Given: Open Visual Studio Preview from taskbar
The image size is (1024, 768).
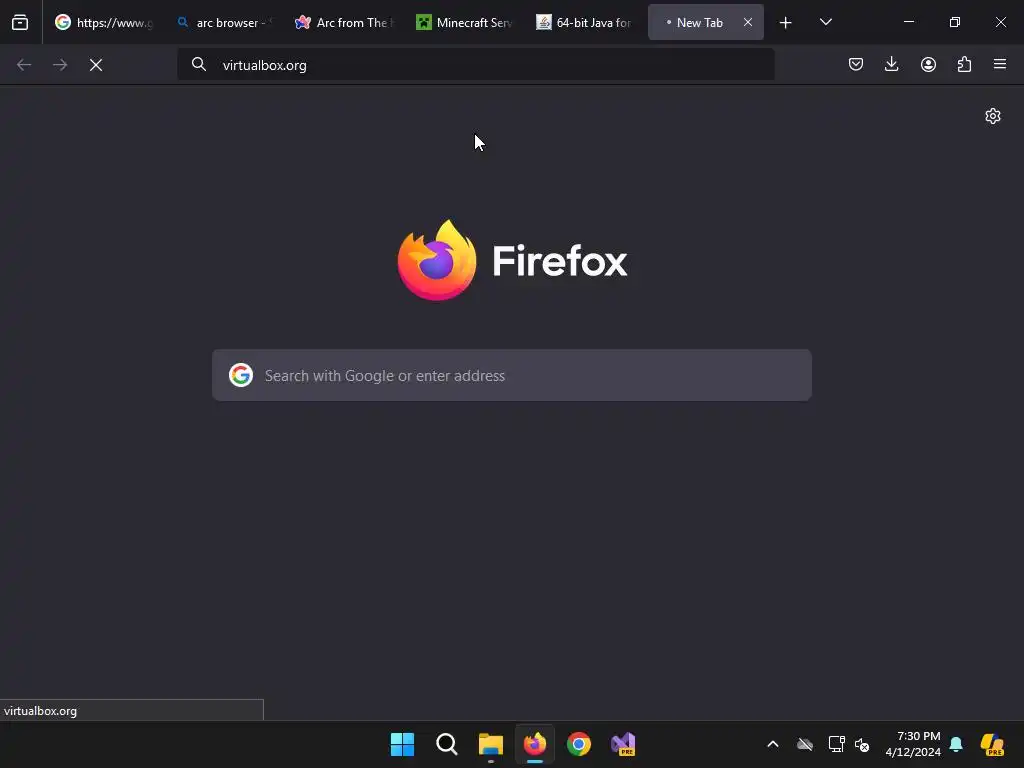Looking at the screenshot, I should click(x=623, y=744).
